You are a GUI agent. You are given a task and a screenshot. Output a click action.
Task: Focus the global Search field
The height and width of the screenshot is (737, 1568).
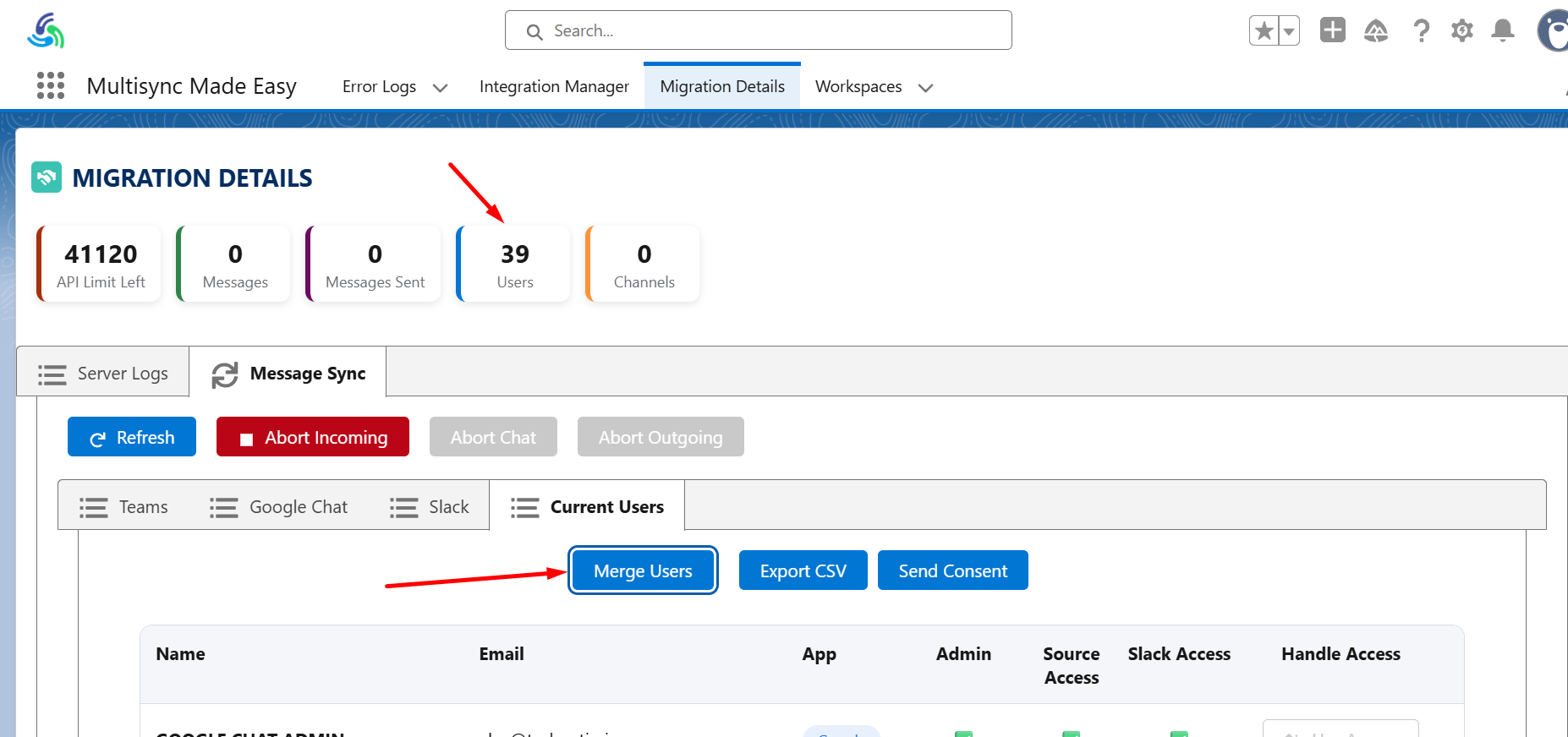click(x=759, y=30)
